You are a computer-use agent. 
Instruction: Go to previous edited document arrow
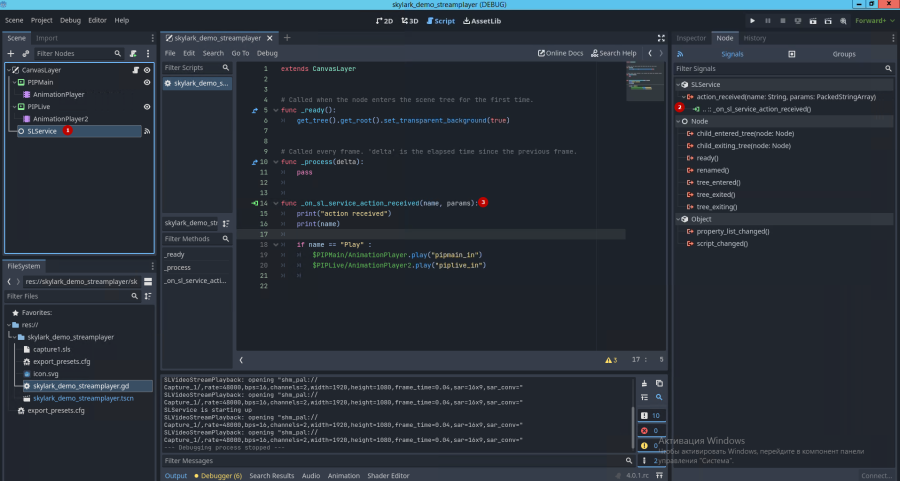click(x=650, y=53)
